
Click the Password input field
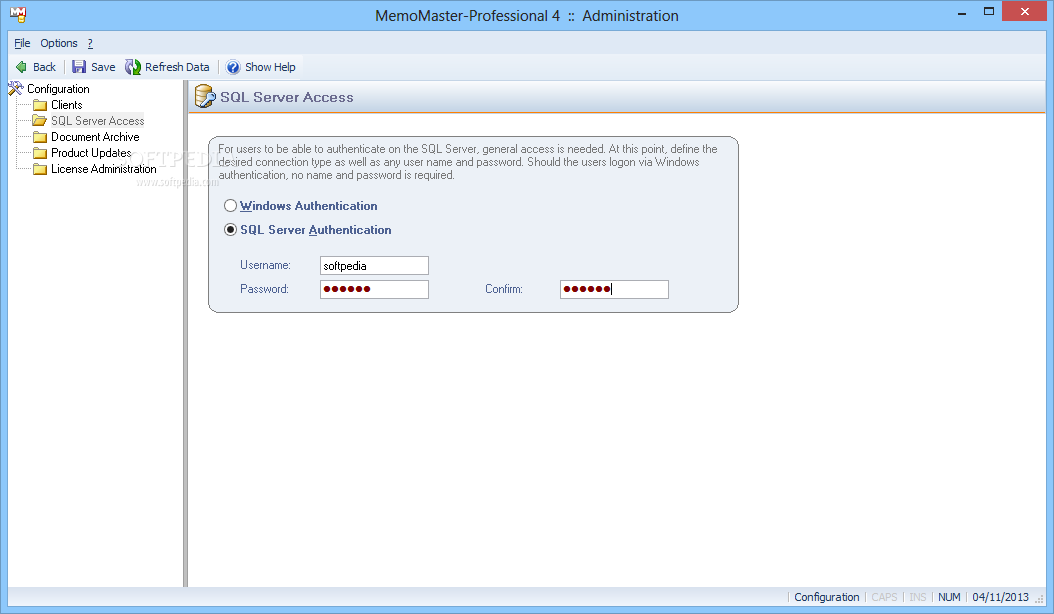click(374, 289)
